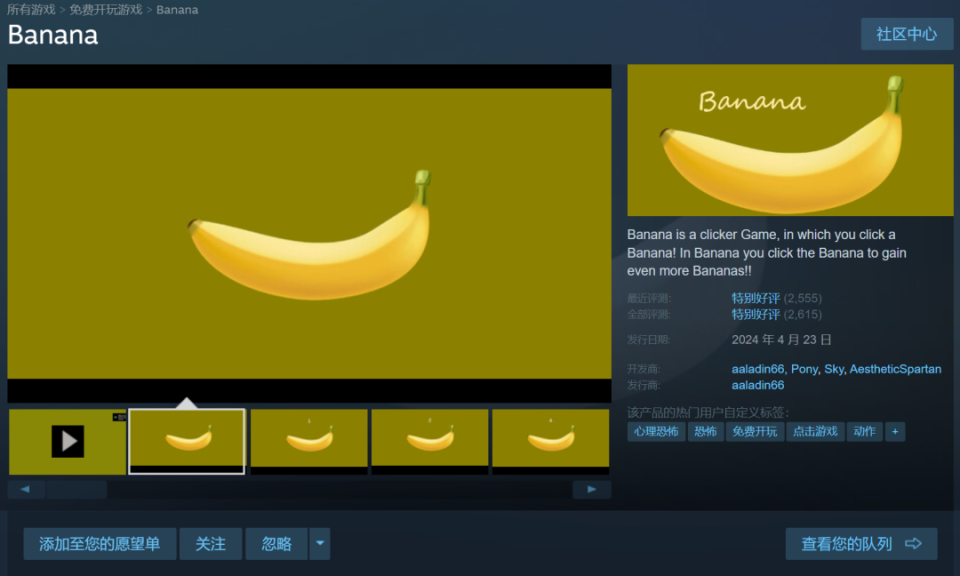
Task: Open the 恐怖 tag
Action: click(x=706, y=432)
